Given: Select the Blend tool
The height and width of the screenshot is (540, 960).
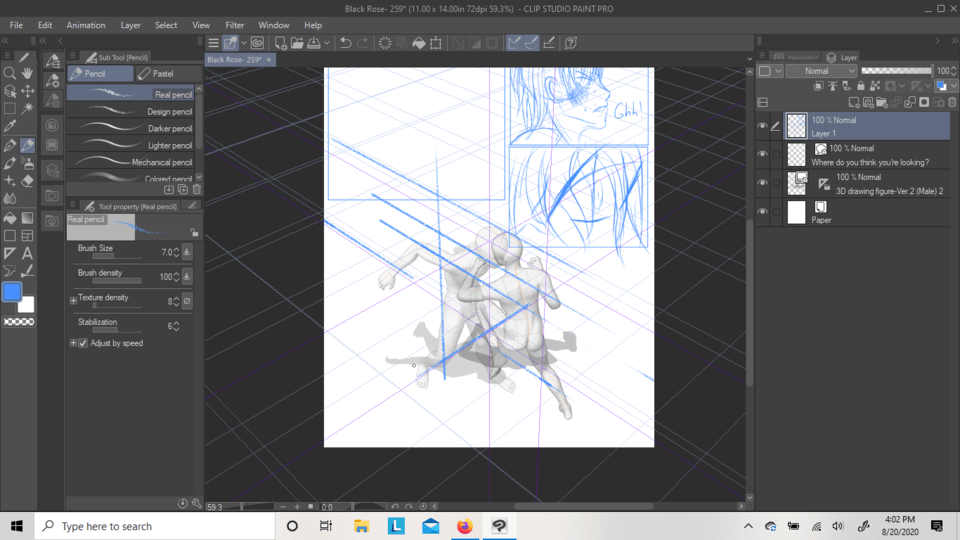Looking at the screenshot, I should click(x=10, y=198).
